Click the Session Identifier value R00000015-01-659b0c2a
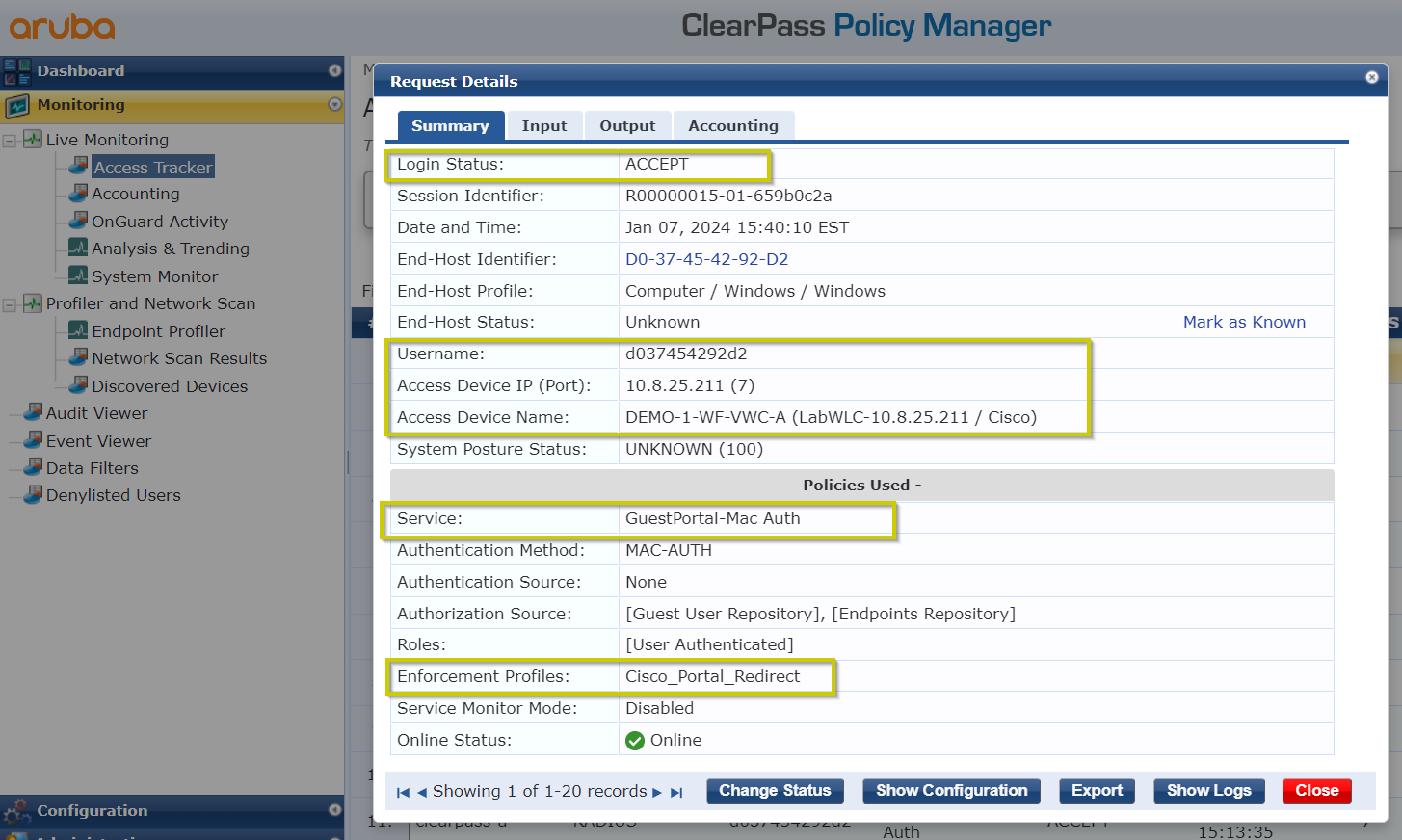The width and height of the screenshot is (1402, 840). click(728, 196)
